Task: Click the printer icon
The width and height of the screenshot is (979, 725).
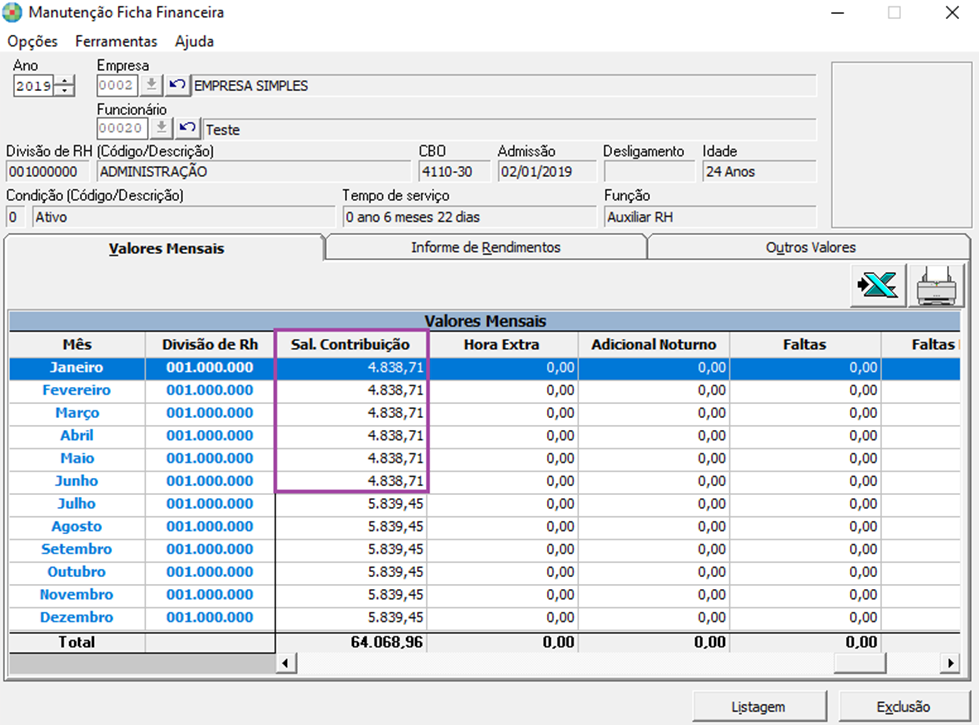Action: point(936,286)
